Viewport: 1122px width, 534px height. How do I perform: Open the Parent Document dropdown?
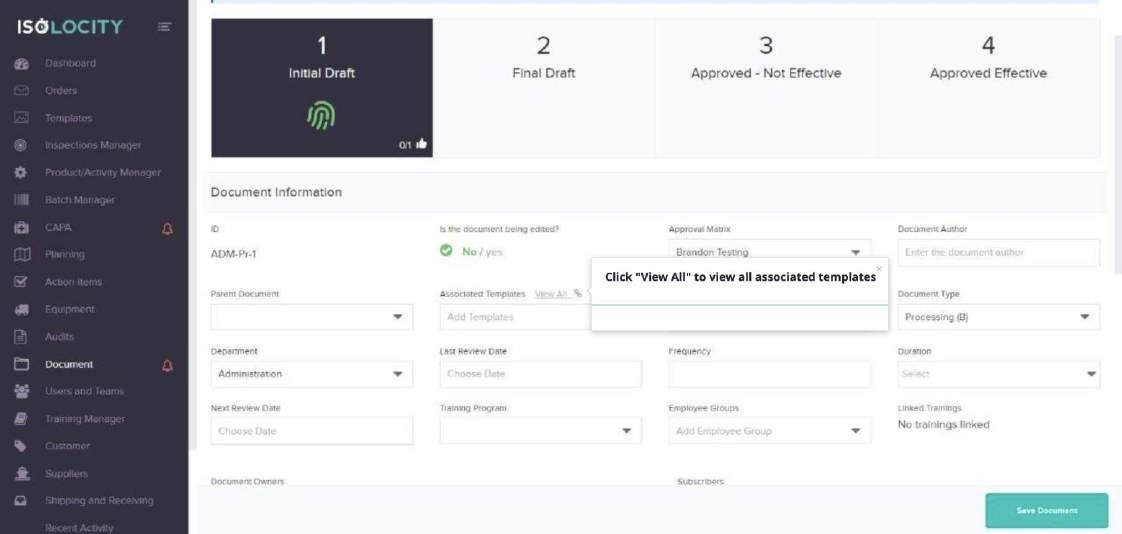[x=311, y=316]
